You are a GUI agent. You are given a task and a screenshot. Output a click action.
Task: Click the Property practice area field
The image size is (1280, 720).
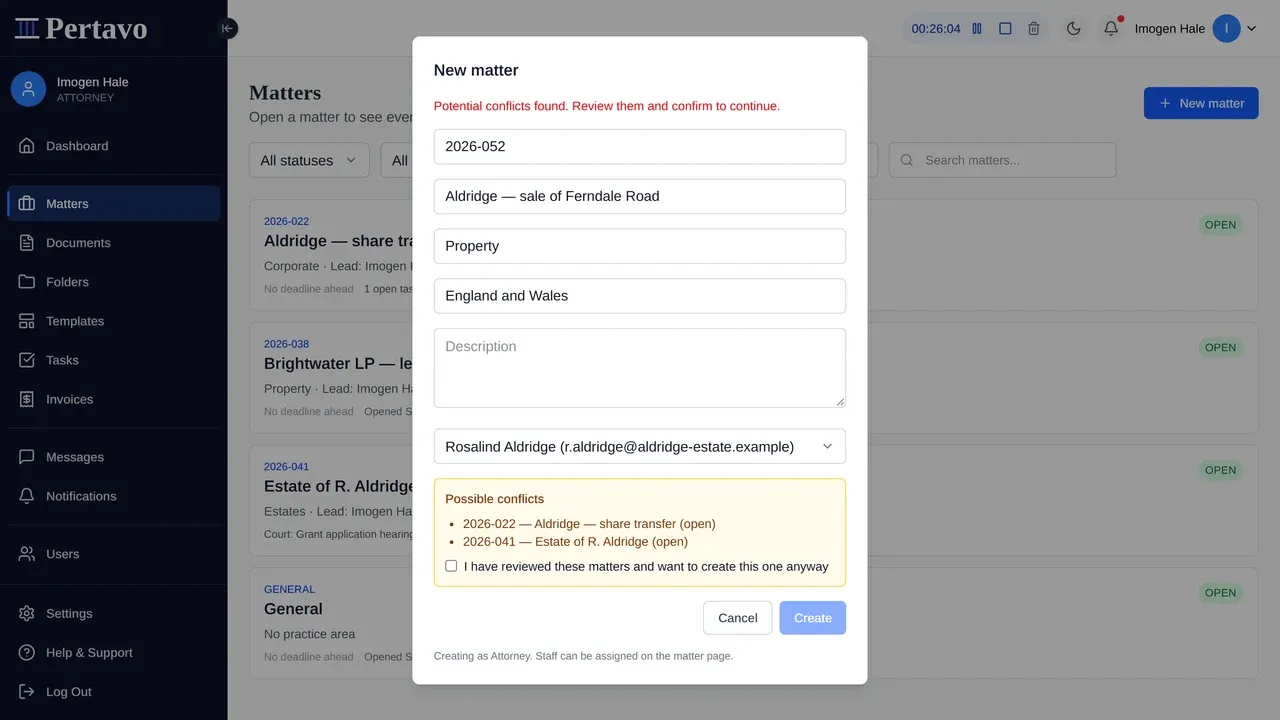coord(640,246)
